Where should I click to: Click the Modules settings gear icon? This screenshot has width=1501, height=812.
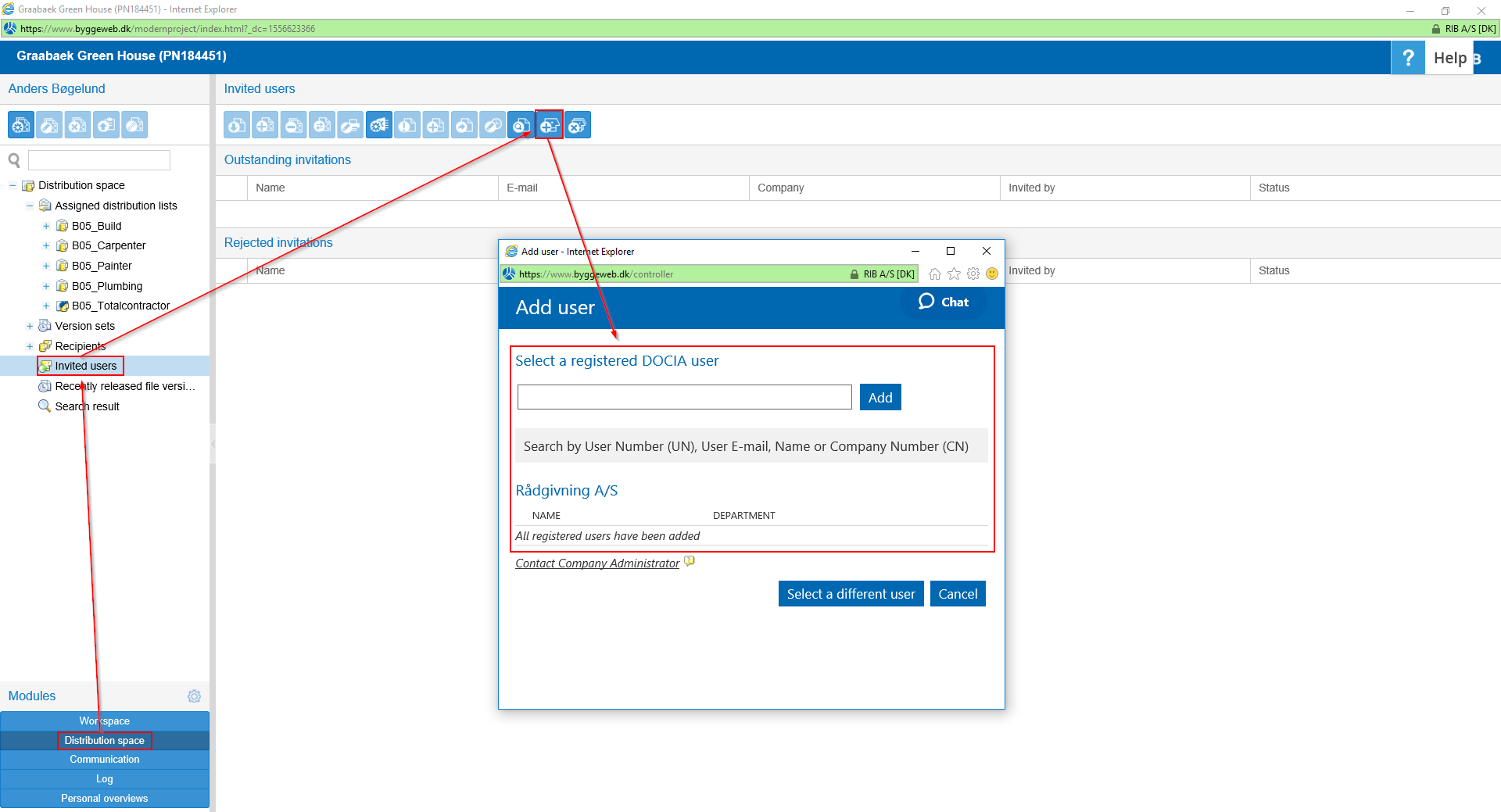(x=194, y=696)
